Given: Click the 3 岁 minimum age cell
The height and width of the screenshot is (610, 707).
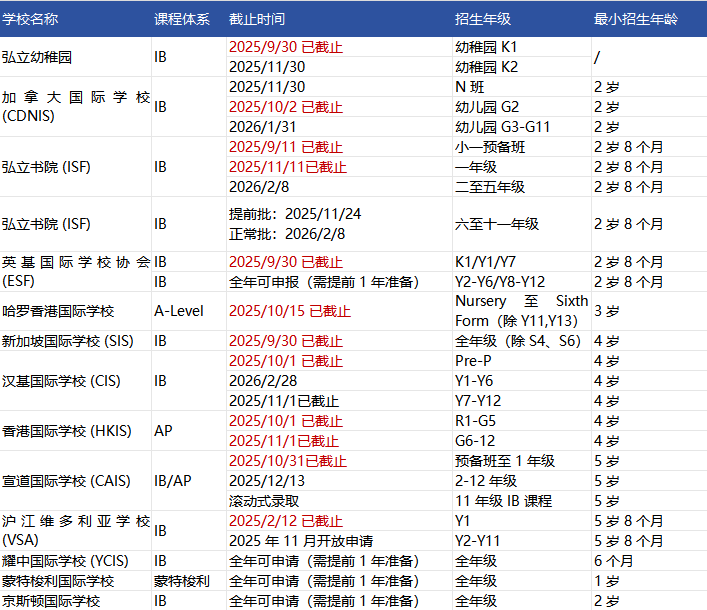Looking at the screenshot, I should tap(649, 311).
